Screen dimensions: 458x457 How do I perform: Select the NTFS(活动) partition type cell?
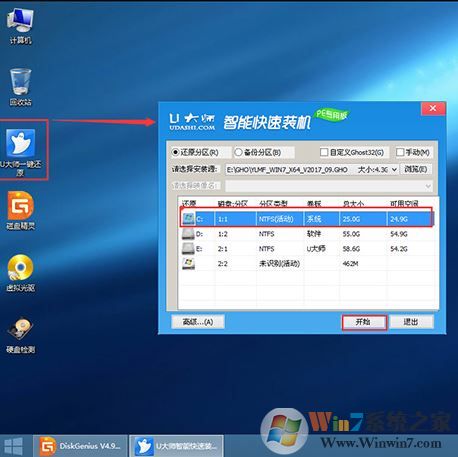pos(276,219)
